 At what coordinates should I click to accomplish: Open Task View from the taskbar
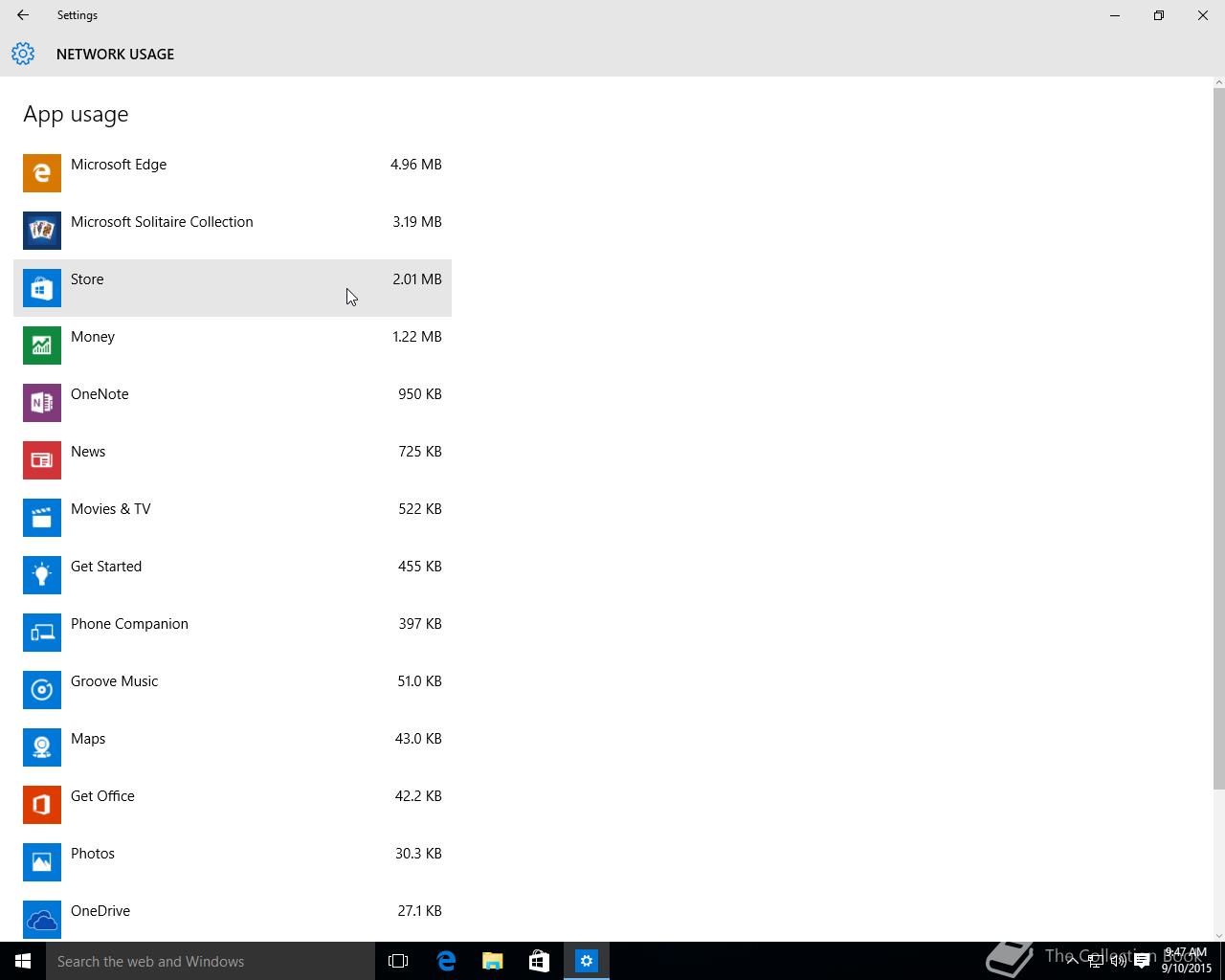(x=398, y=961)
